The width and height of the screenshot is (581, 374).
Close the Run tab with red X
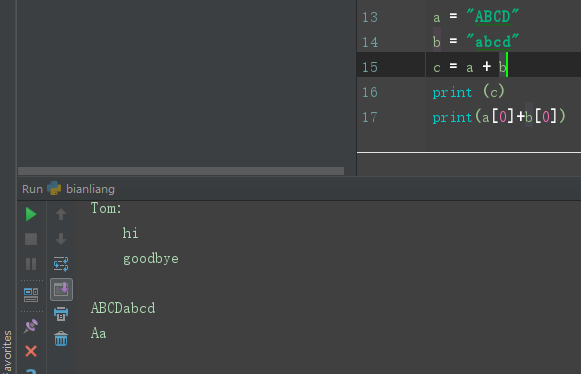(31, 351)
